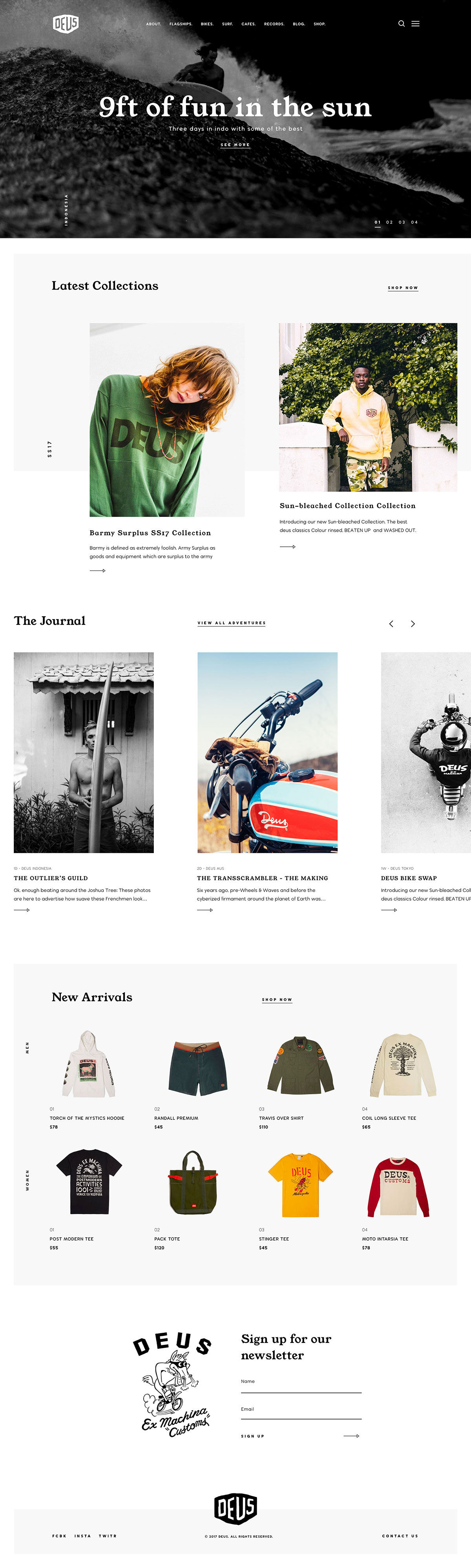This screenshot has width=471, height=1568.
Task: Click the Deus shield logo in header
Action: [x=66, y=24]
